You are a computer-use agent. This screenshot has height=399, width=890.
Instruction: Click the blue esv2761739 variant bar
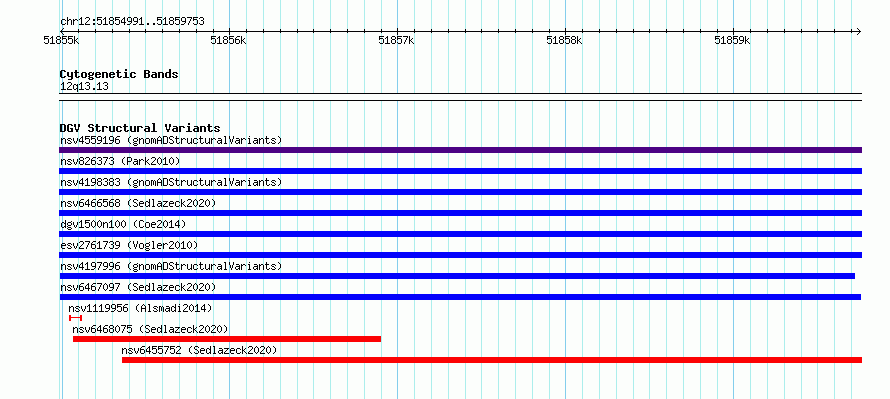460,255
